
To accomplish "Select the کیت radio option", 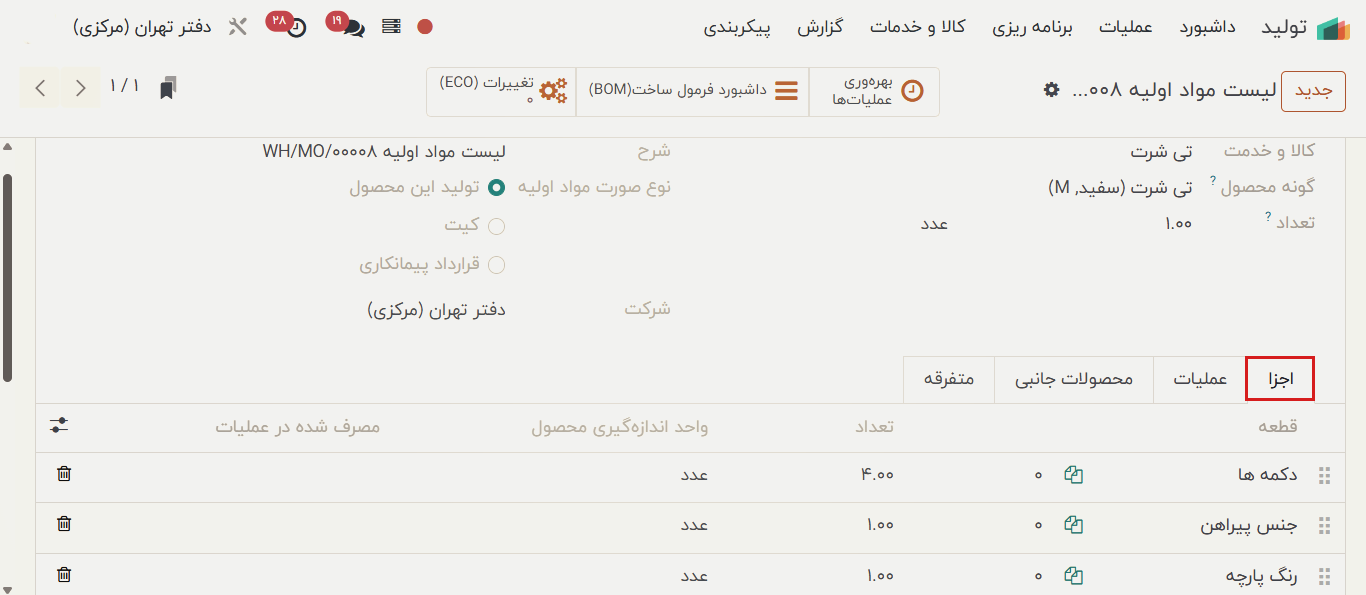I will coord(496,226).
